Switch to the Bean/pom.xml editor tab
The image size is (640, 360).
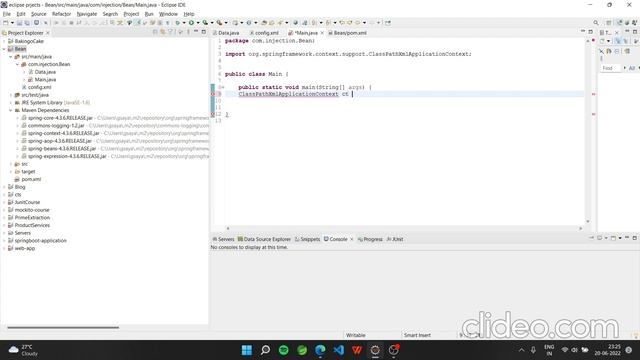347,33
